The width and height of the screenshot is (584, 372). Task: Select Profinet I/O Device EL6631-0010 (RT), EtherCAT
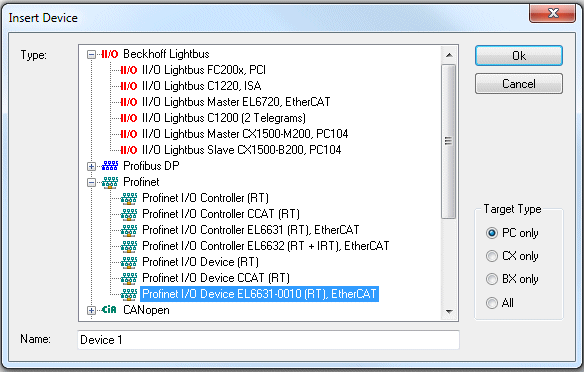[259, 294]
